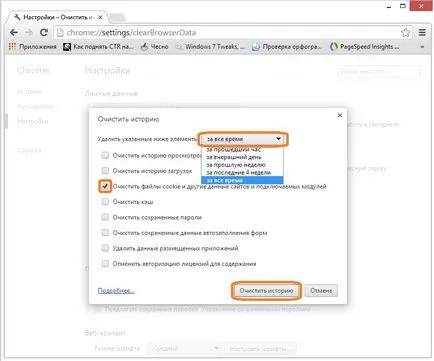434x361 pixels.
Task: Choose за прошедший час option
Action: coord(242,150)
